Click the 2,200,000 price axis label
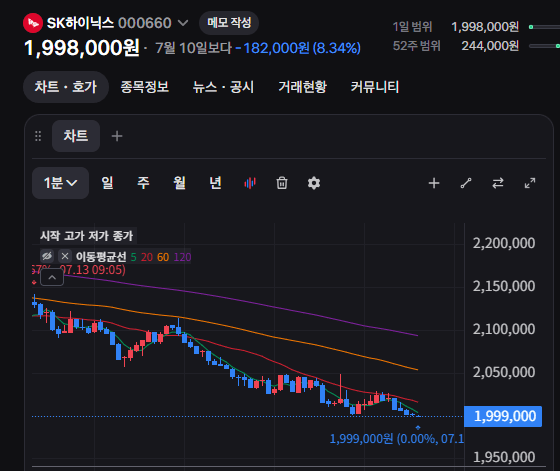The image size is (560, 471). click(504, 243)
